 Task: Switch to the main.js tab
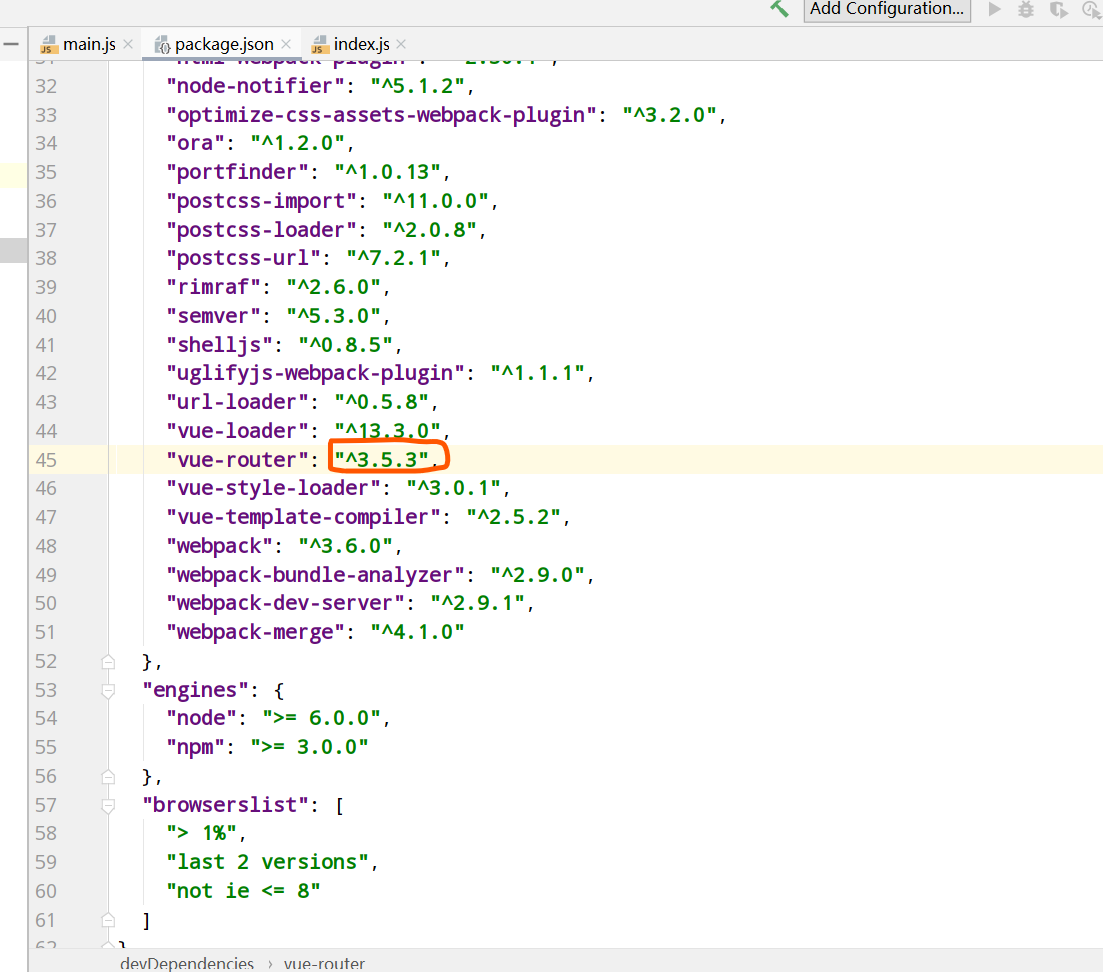click(x=89, y=44)
